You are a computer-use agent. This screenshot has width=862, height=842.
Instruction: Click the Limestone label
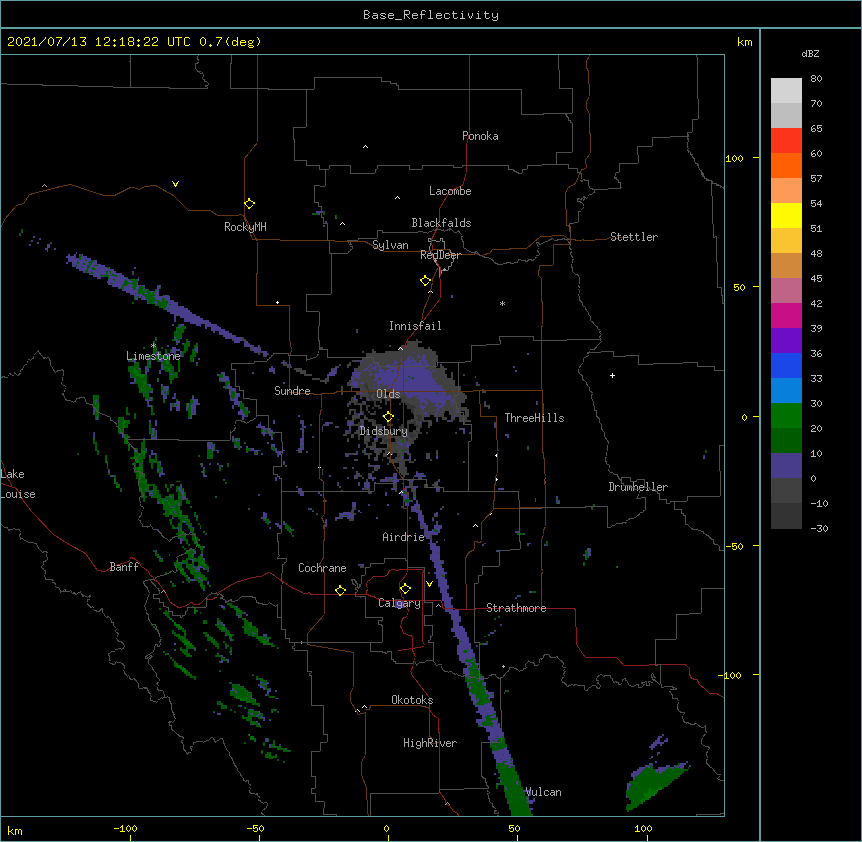pos(153,356)
